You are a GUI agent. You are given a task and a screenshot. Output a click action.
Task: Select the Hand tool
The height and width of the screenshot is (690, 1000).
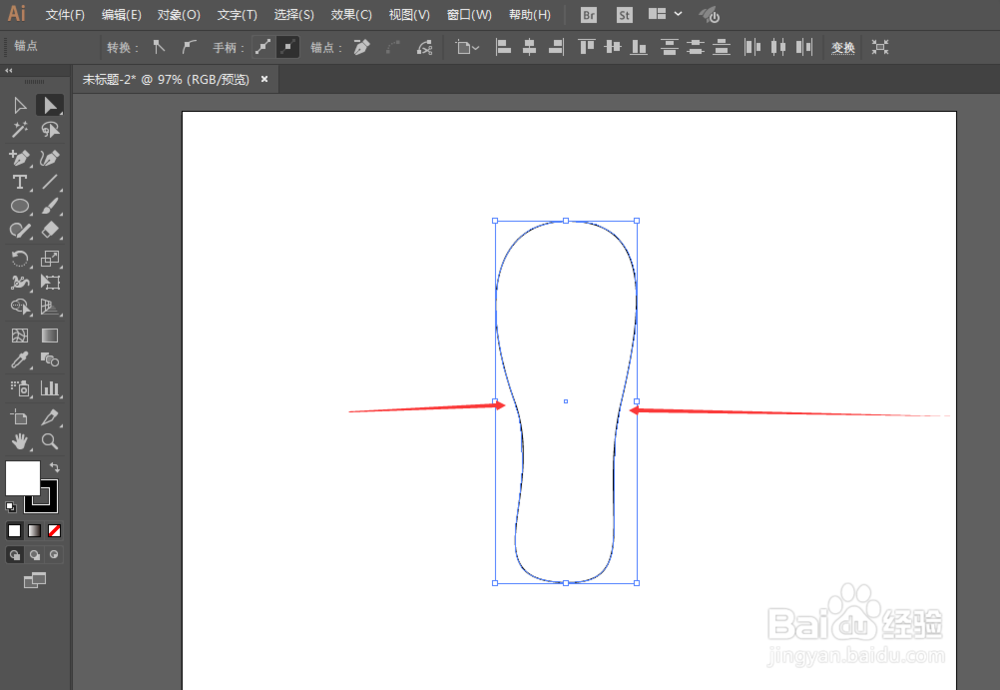(20, 441)
